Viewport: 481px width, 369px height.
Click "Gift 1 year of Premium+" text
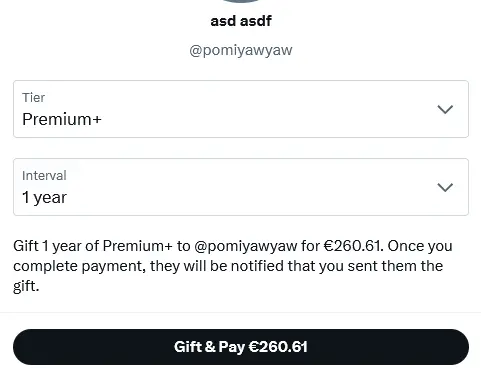(93, 246)
